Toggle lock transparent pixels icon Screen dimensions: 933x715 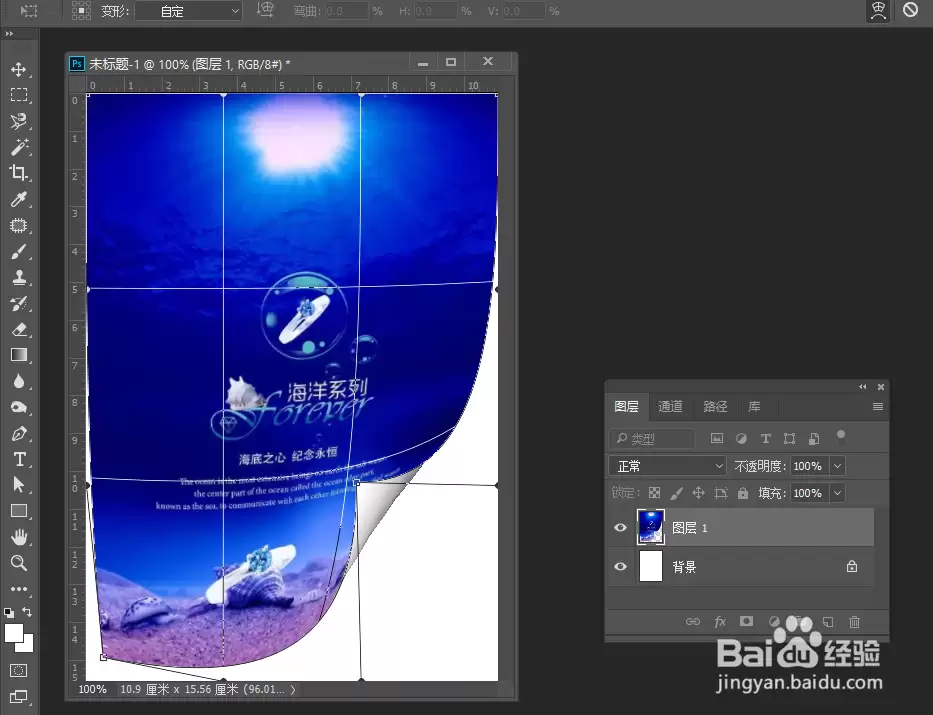click(x=655, y=493)
